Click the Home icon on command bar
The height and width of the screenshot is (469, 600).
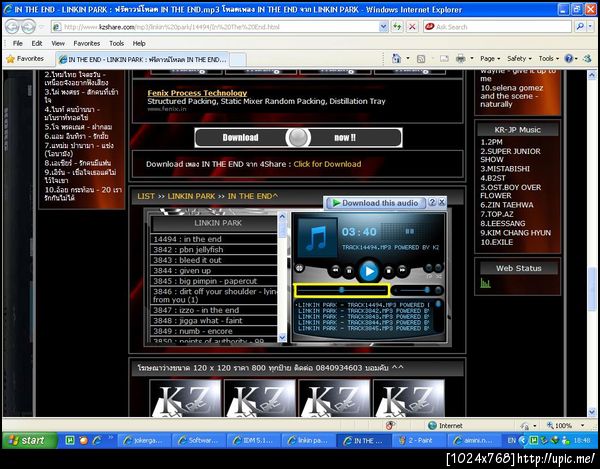tap(396, 59)
